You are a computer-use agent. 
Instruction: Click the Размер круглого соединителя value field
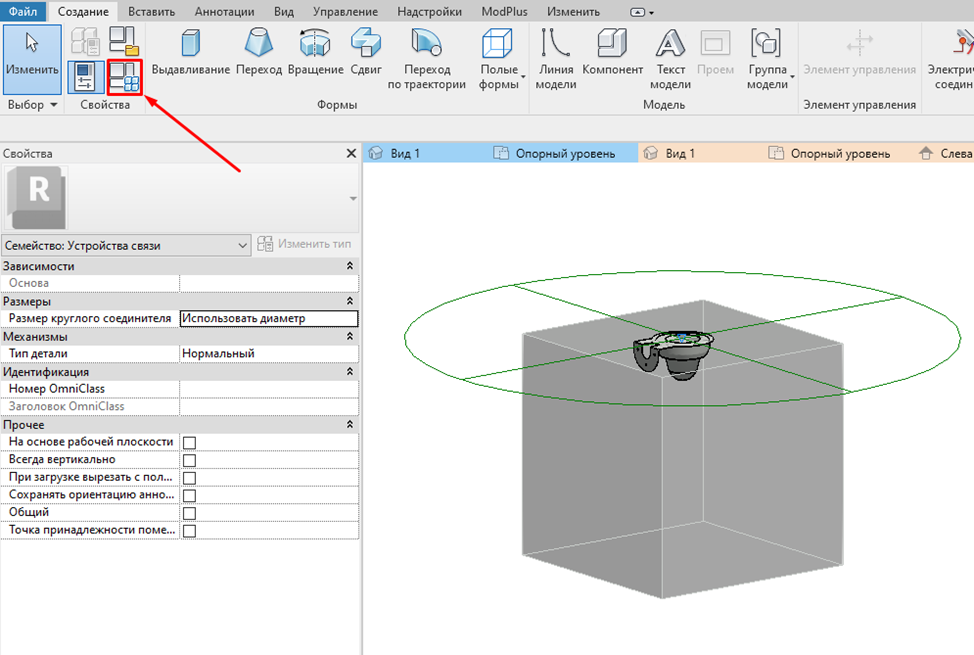click(268, 319)
